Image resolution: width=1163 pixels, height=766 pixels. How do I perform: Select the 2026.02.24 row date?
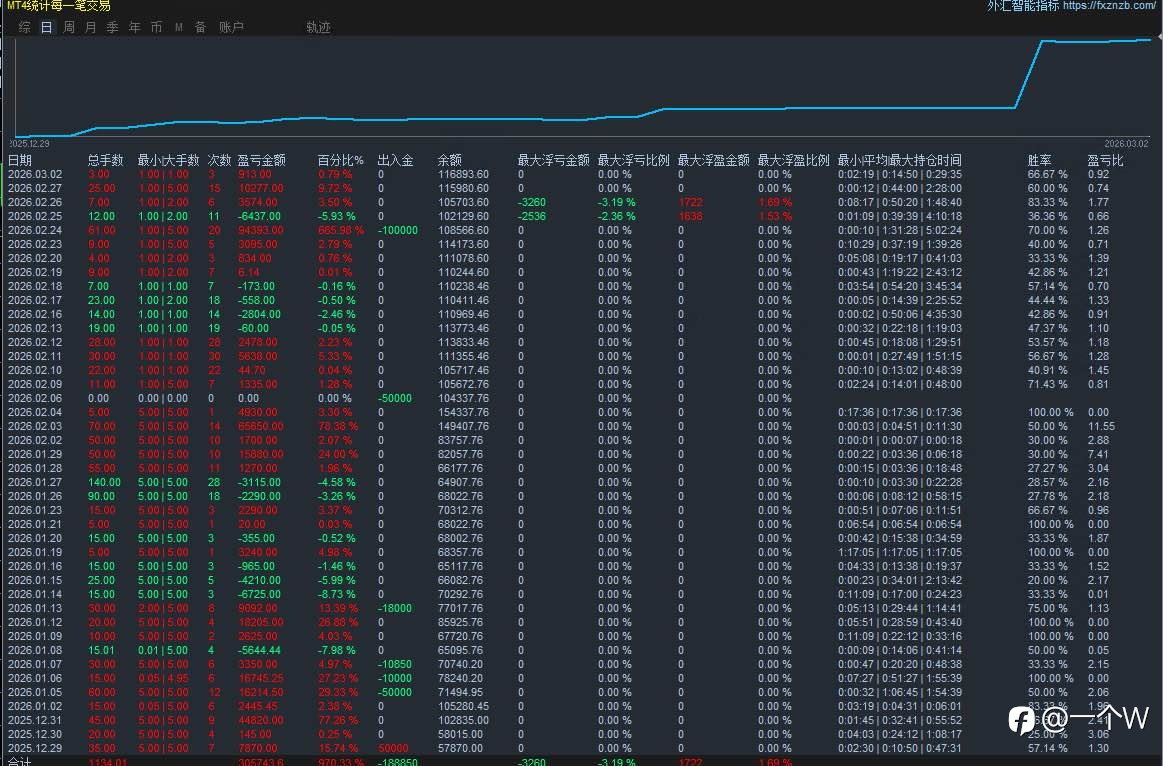(x=34, y=230)
